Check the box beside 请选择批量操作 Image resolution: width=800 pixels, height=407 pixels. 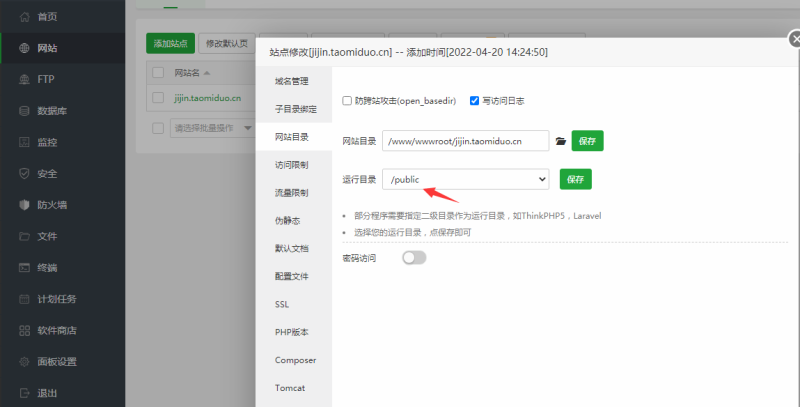(x=158, y=128)
